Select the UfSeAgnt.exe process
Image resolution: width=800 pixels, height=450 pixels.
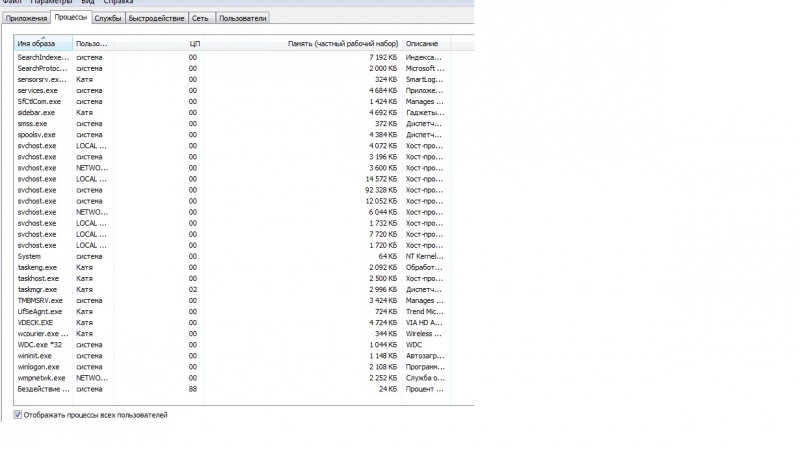click(232, 312)
